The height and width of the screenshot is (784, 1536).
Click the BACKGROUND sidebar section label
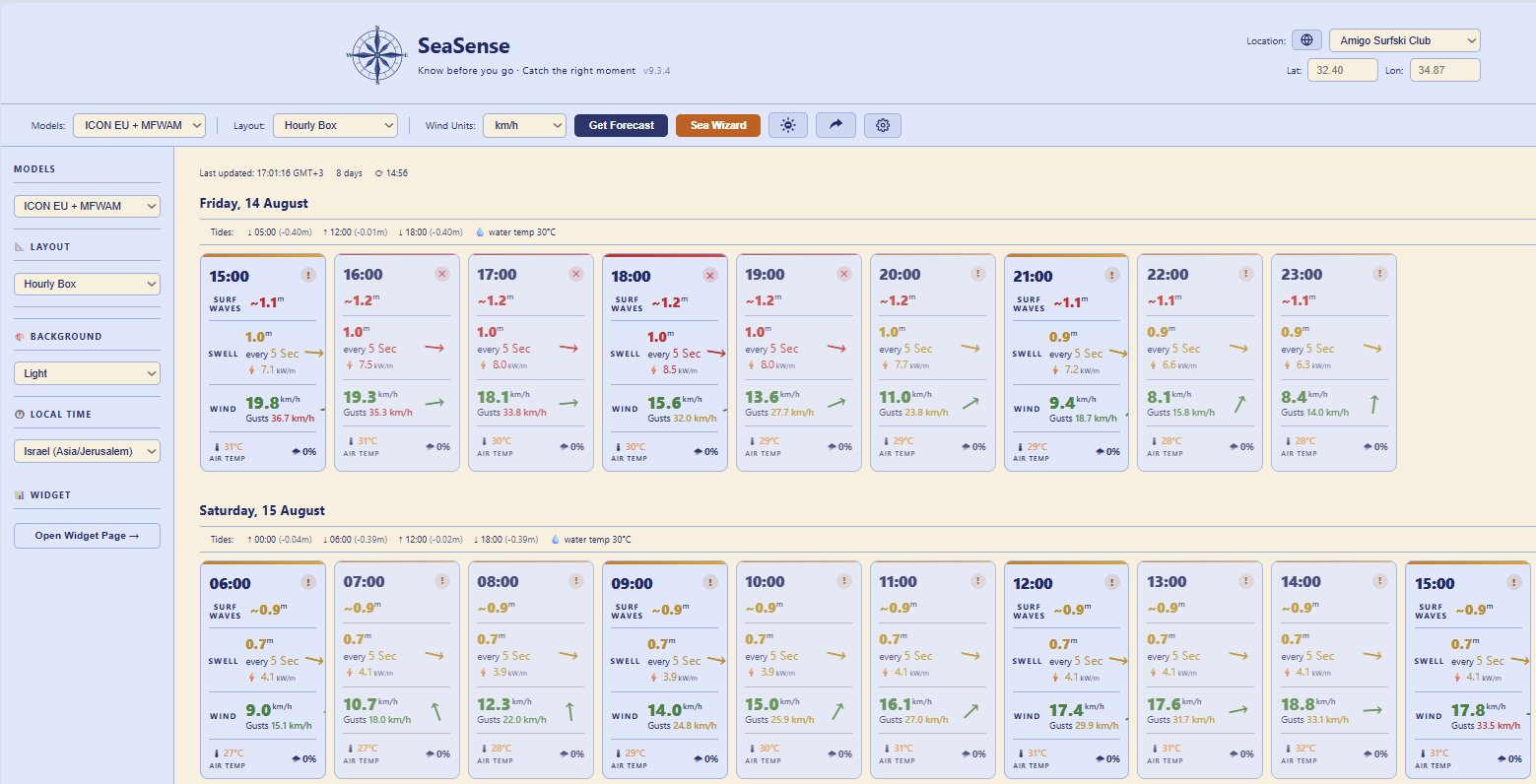(x=66, y=337)
